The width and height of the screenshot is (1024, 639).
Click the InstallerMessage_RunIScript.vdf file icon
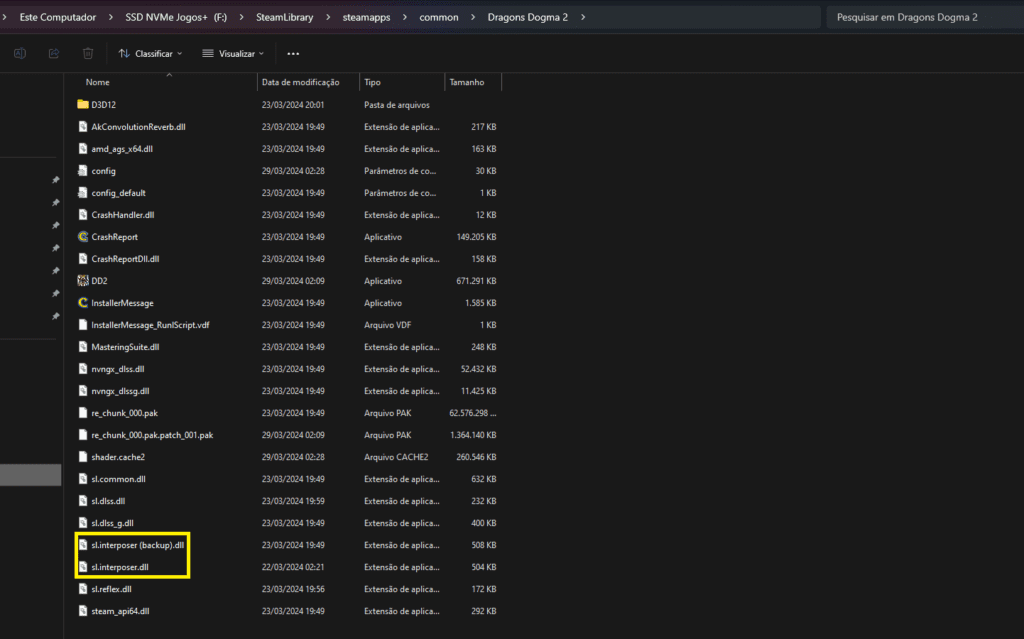click(x=83, y=325)
